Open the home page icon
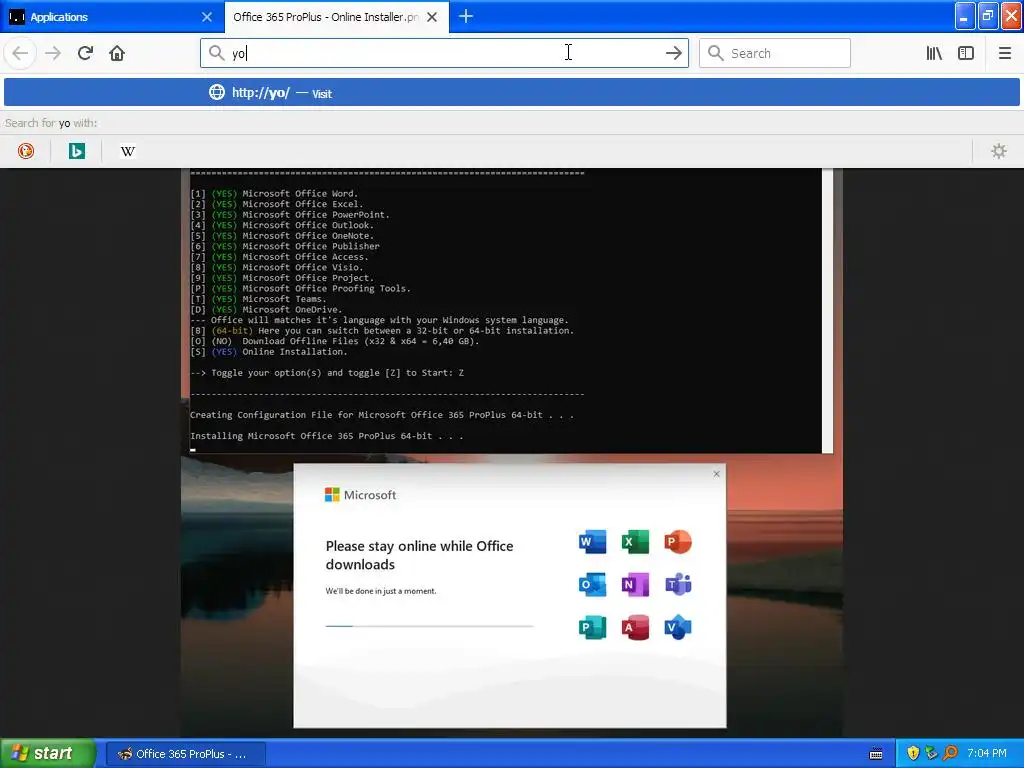Image resolution: width=1024 pixels, height=768 pixels. click(x=117, y=53)
